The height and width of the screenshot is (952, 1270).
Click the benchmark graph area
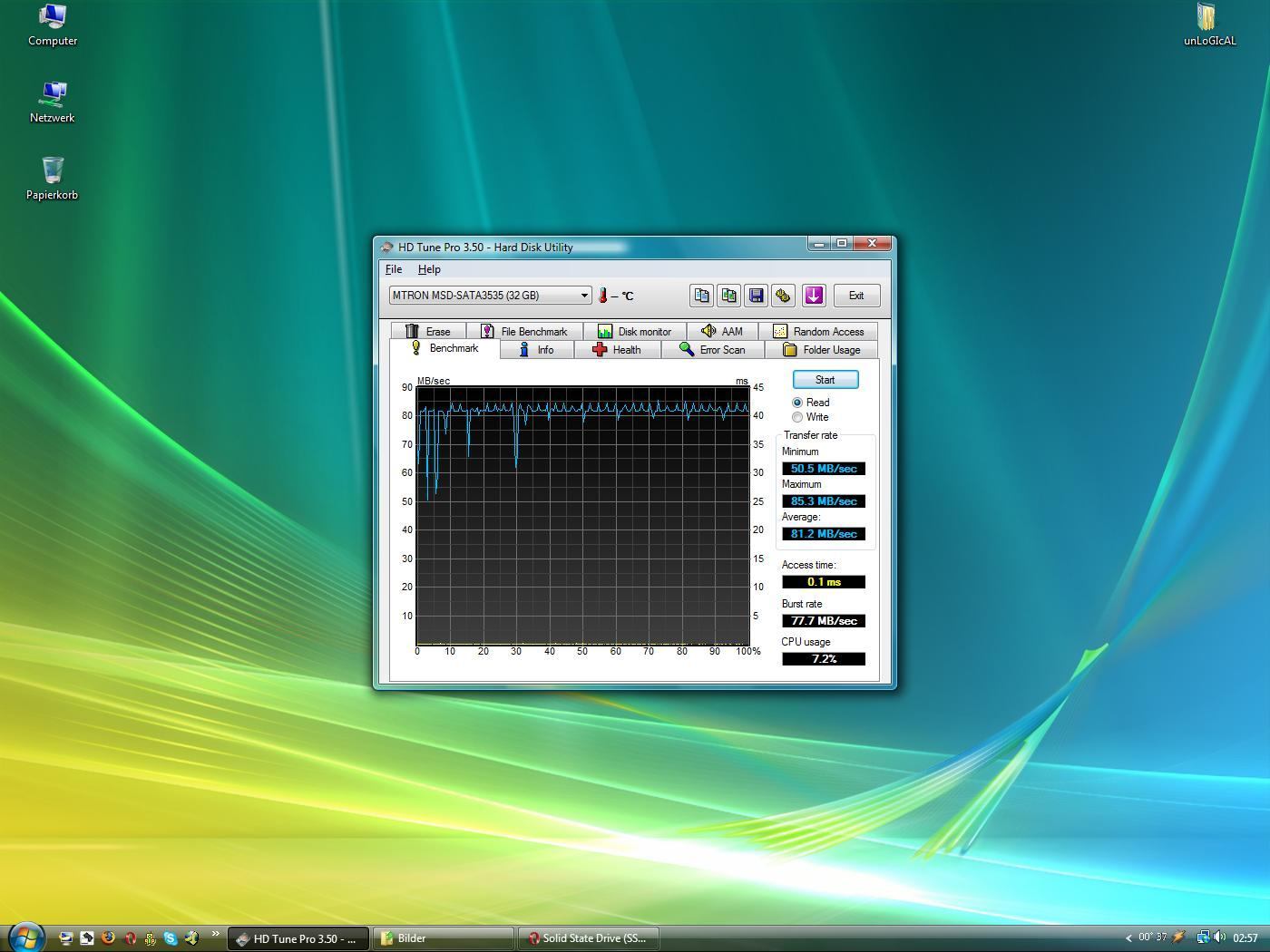[x=582, y=516]
